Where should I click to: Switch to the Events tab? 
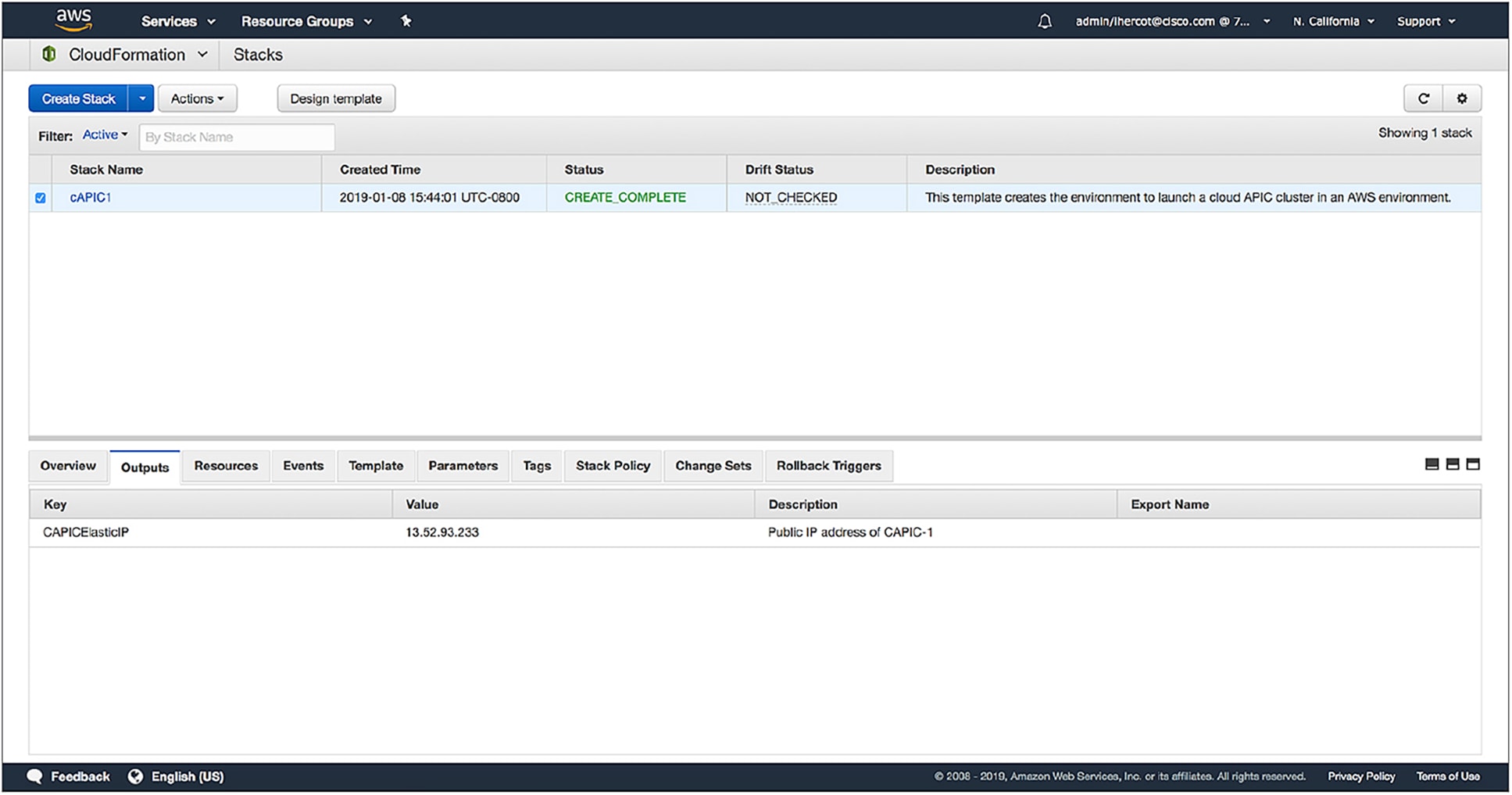click(x=303, y=466)
